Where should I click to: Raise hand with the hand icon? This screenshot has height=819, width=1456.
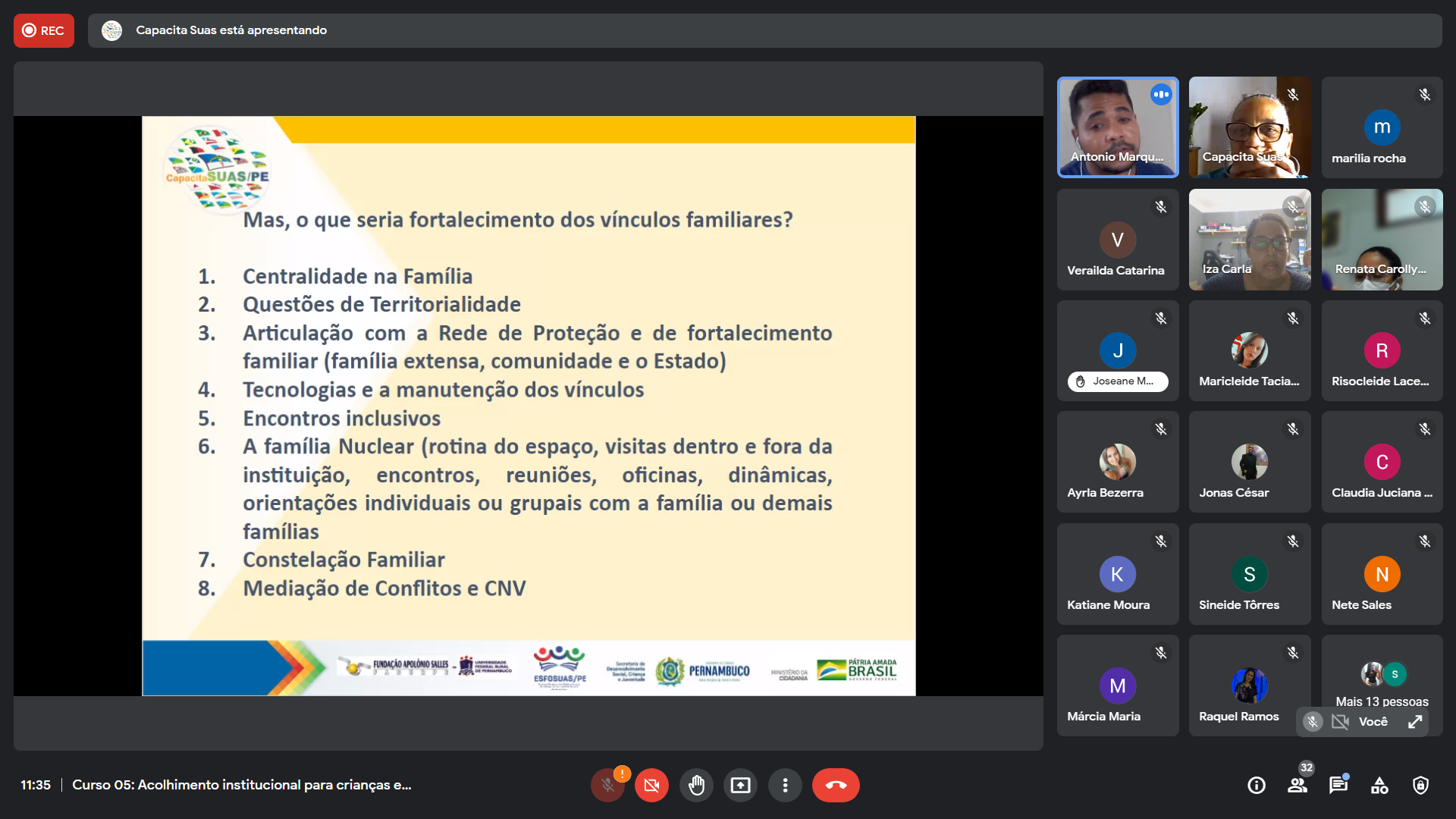pyautogui.click(x=696, y=785)
